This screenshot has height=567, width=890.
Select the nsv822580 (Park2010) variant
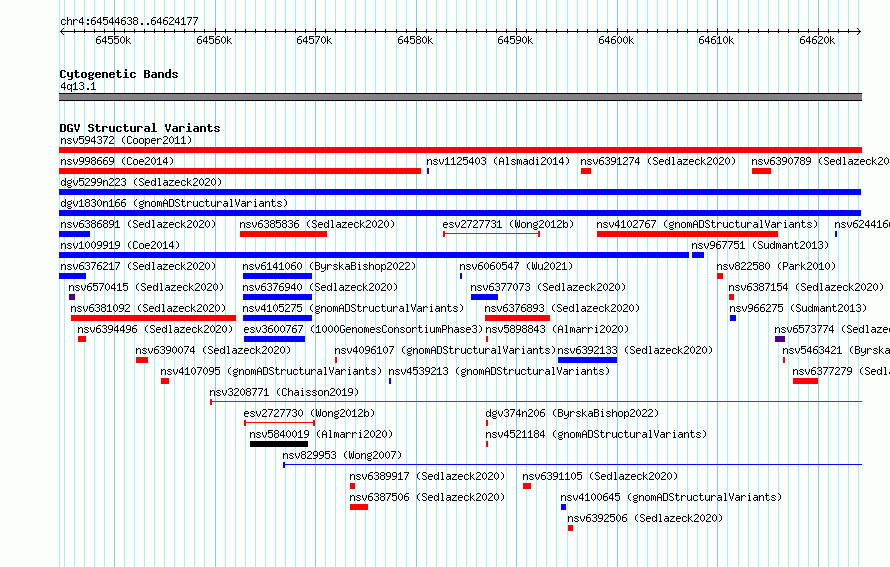pyautogui.click(x=776, y=266)
